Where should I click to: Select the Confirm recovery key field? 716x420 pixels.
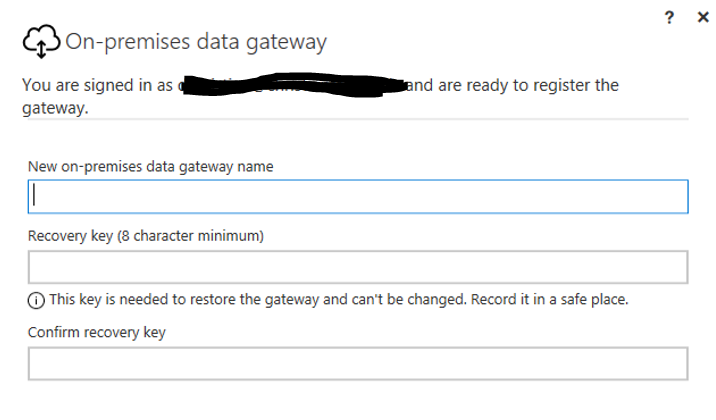(358, 363)
